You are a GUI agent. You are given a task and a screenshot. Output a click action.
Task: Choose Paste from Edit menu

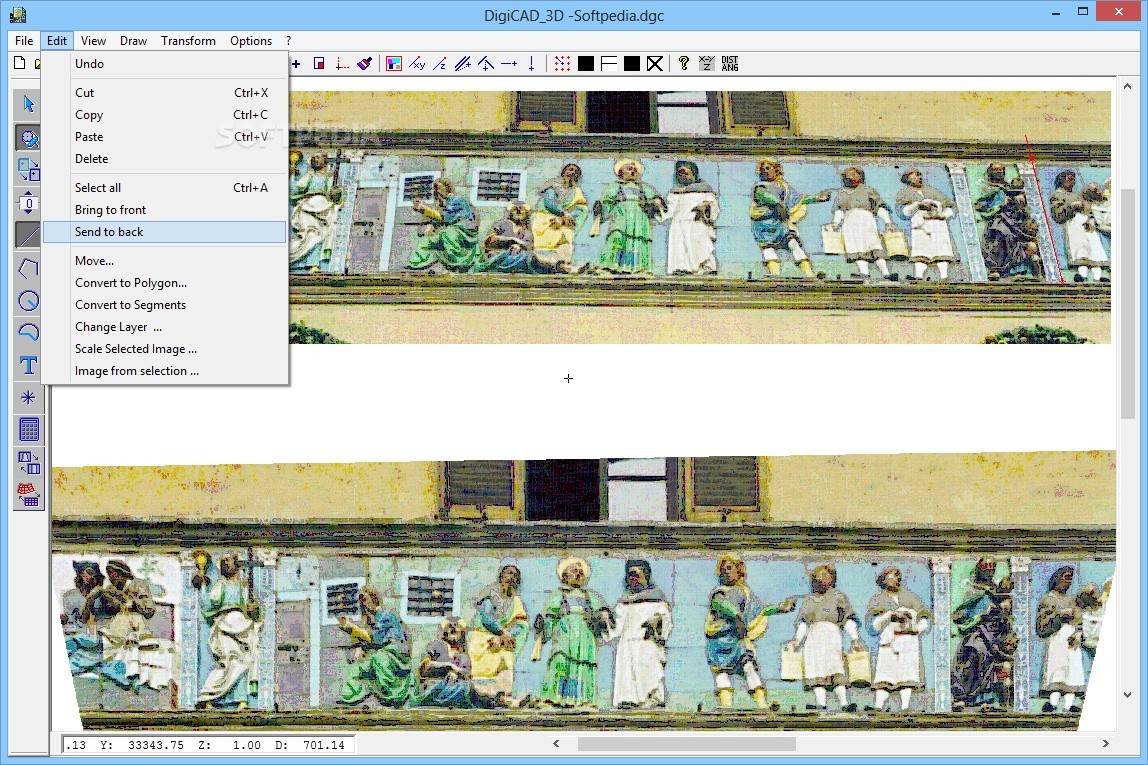pyautogui.click(x=165, y=137)
